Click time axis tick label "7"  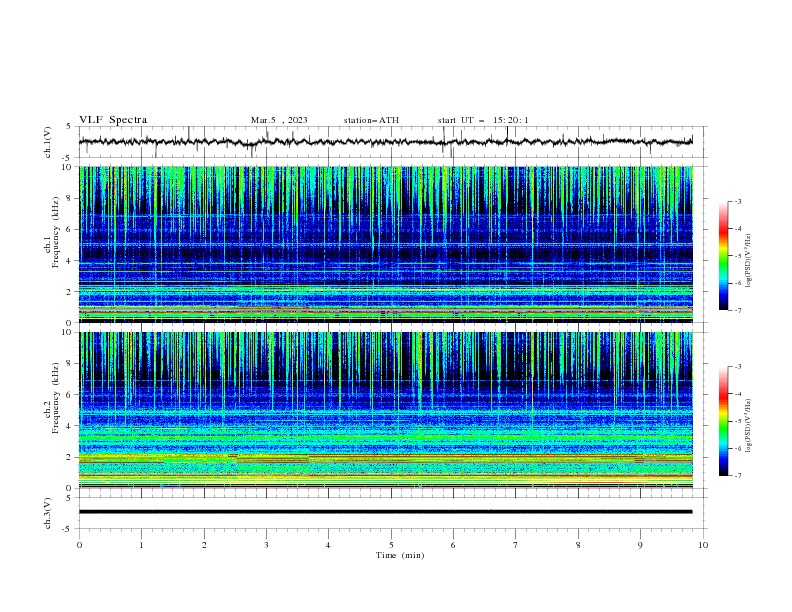(x=516, y=545)
